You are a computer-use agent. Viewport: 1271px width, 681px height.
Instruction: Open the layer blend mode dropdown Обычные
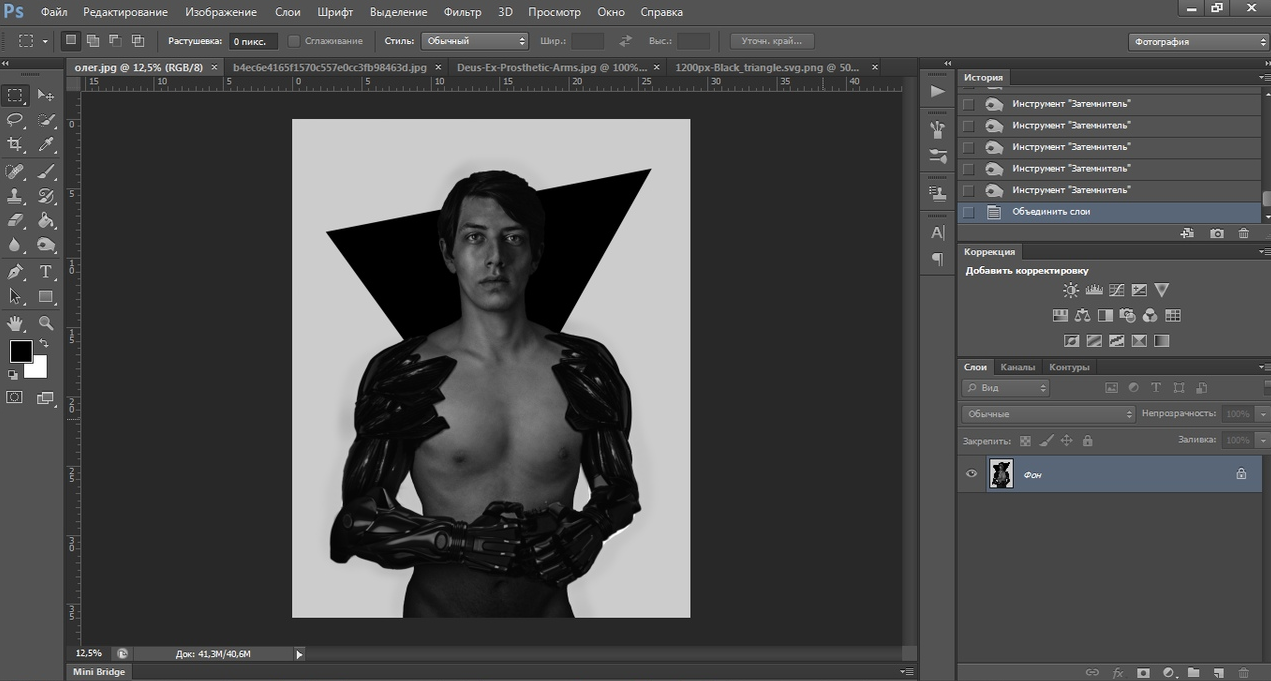(x=1048, y=414)
